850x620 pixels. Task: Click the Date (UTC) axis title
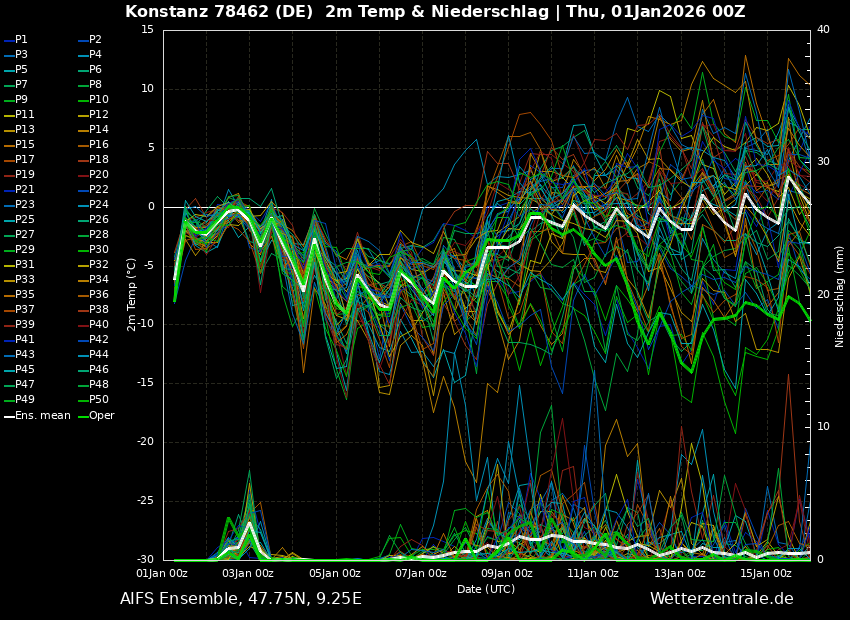(486, 589)
